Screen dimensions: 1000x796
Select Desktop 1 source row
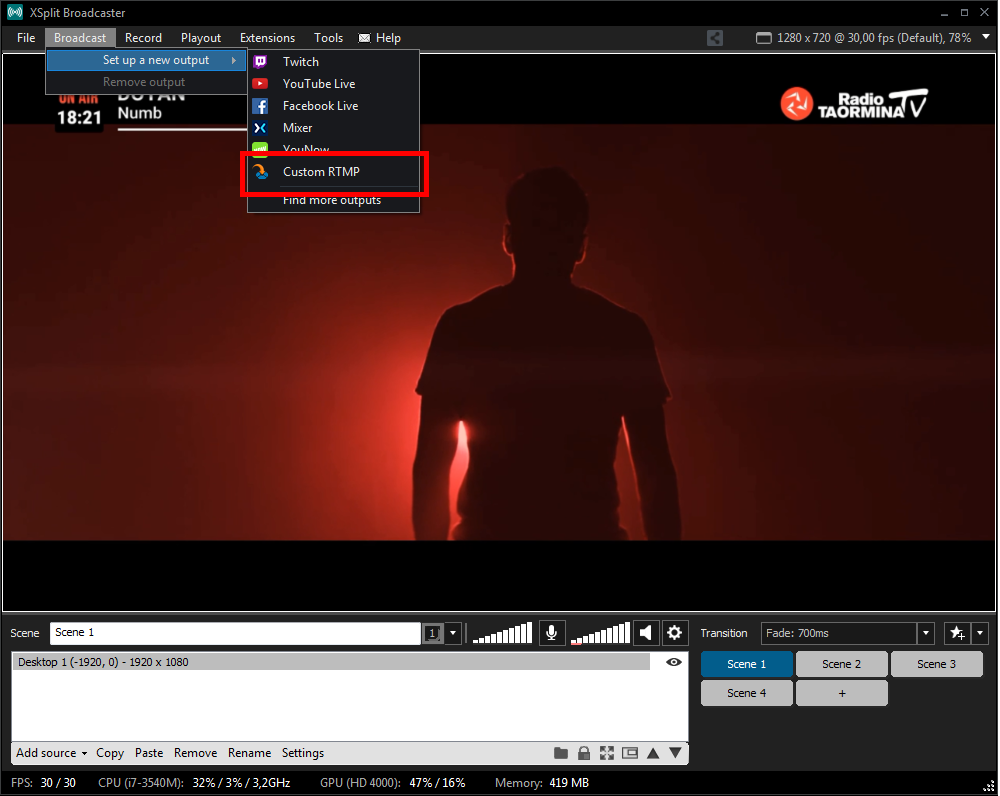(x=331, y=662)
